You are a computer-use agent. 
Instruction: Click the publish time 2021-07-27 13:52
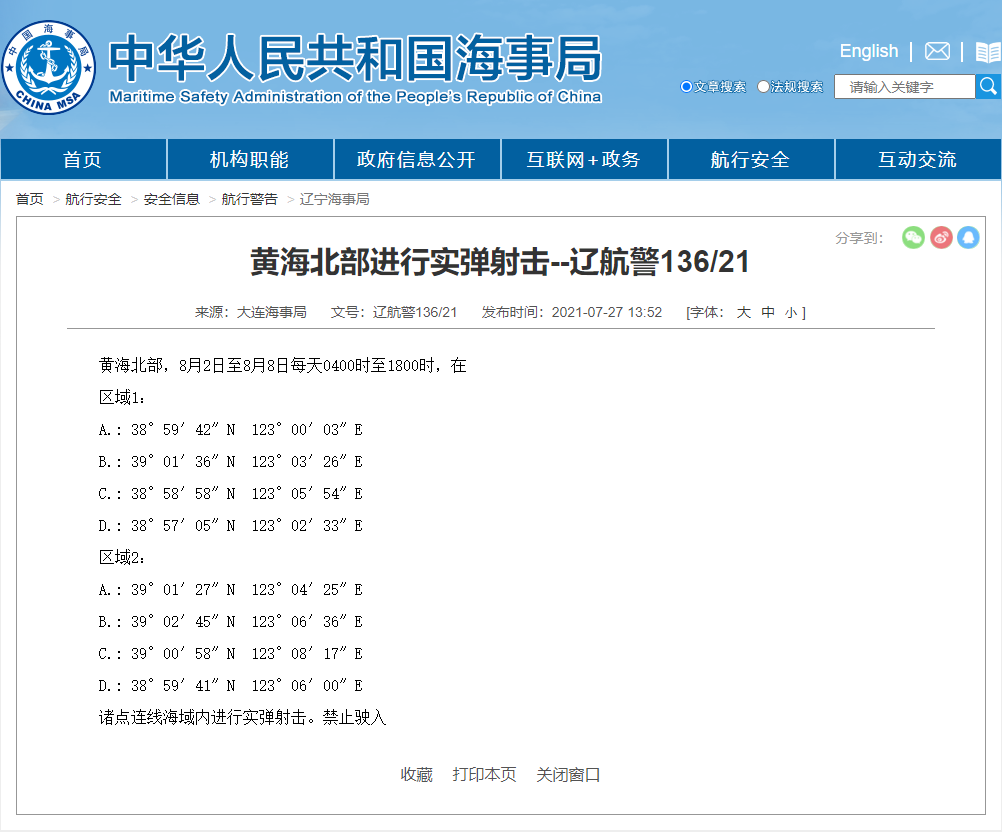(x=606, y=312)
